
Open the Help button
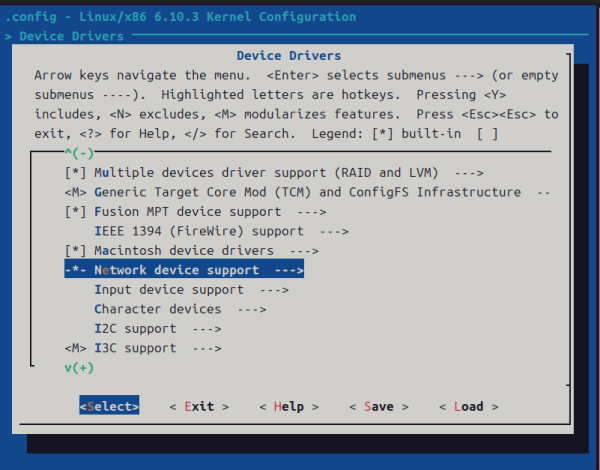click(289, 406)
